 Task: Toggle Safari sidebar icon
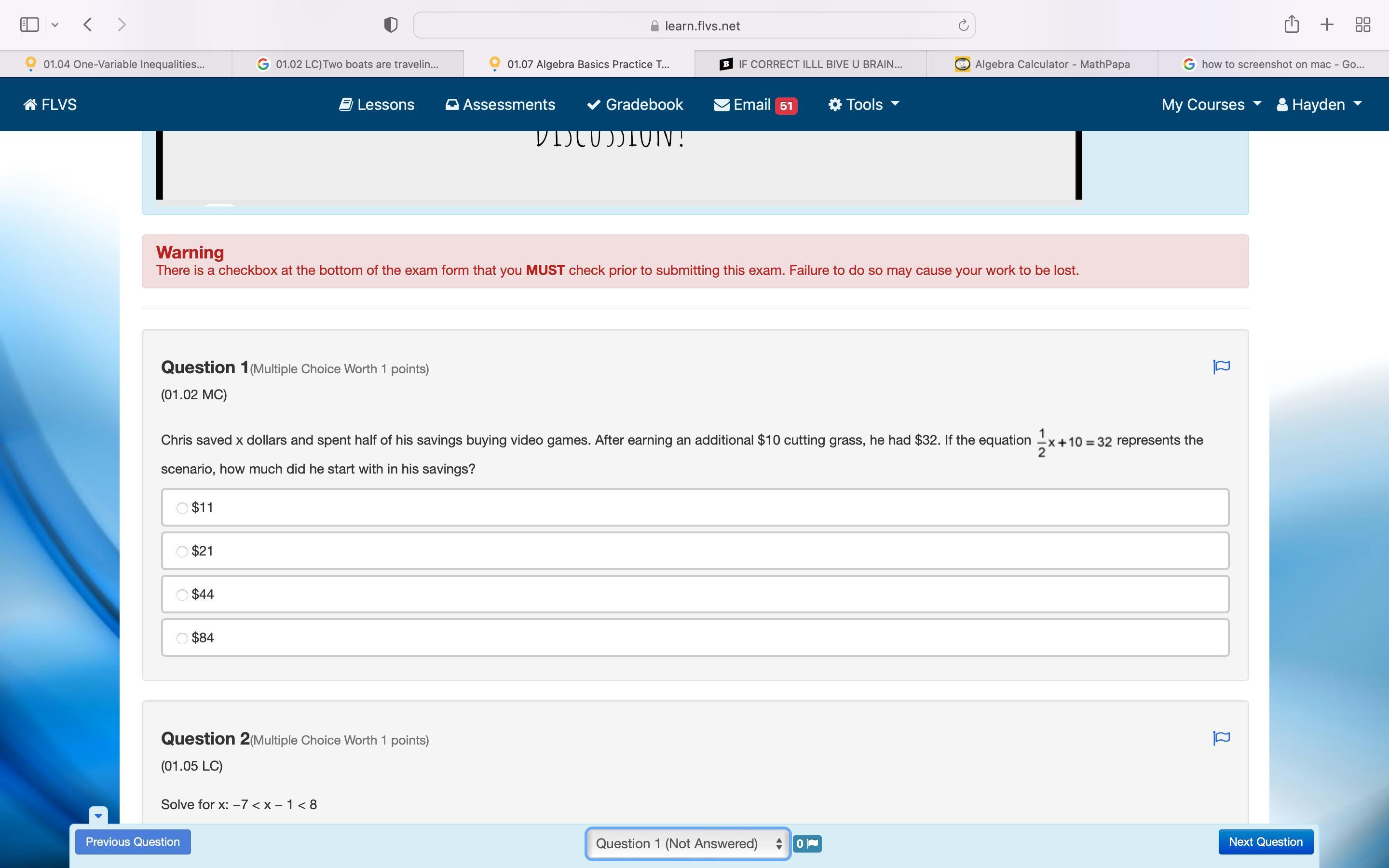[x=29, y=25]
